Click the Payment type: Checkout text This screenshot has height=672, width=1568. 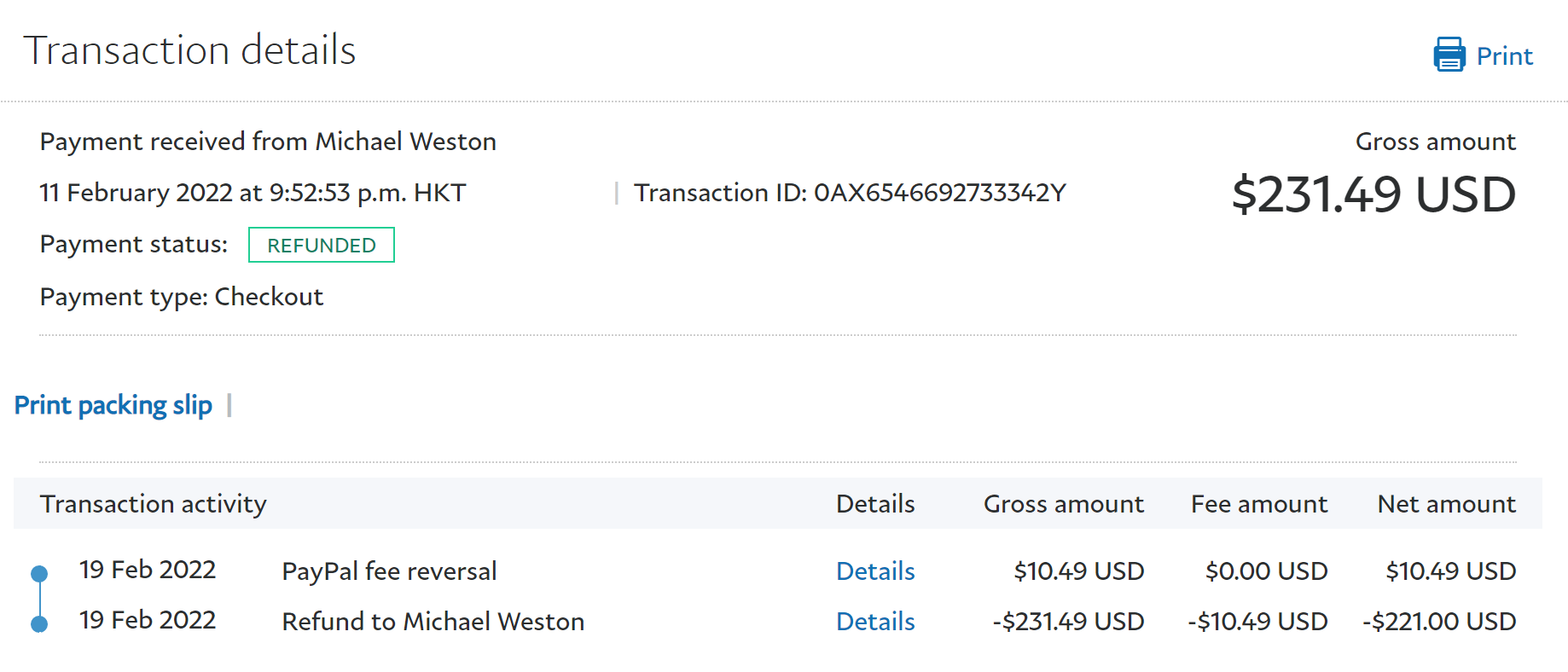point(182,297)
